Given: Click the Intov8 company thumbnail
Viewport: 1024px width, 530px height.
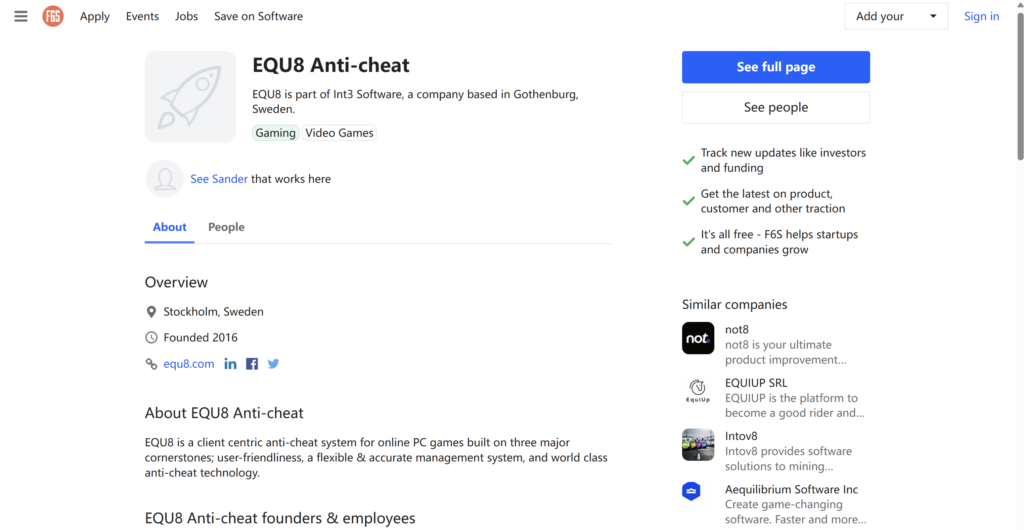Looking at the screenshot, I should 698,445.
